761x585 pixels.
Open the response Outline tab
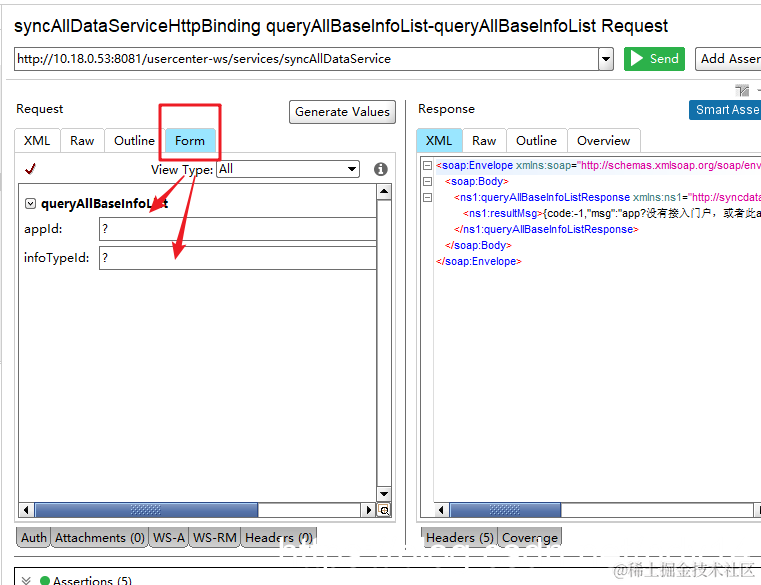click(x=536, y=141)
